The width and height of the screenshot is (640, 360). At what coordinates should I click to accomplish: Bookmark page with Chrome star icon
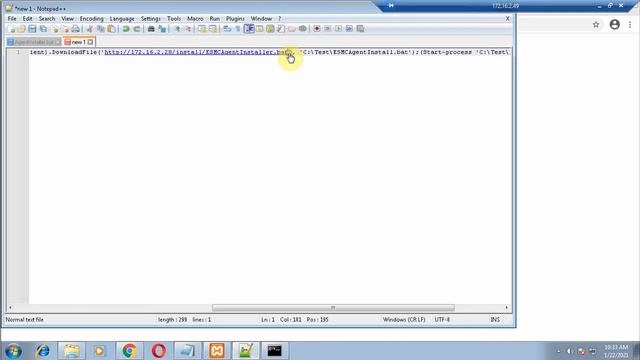[596, 25]
